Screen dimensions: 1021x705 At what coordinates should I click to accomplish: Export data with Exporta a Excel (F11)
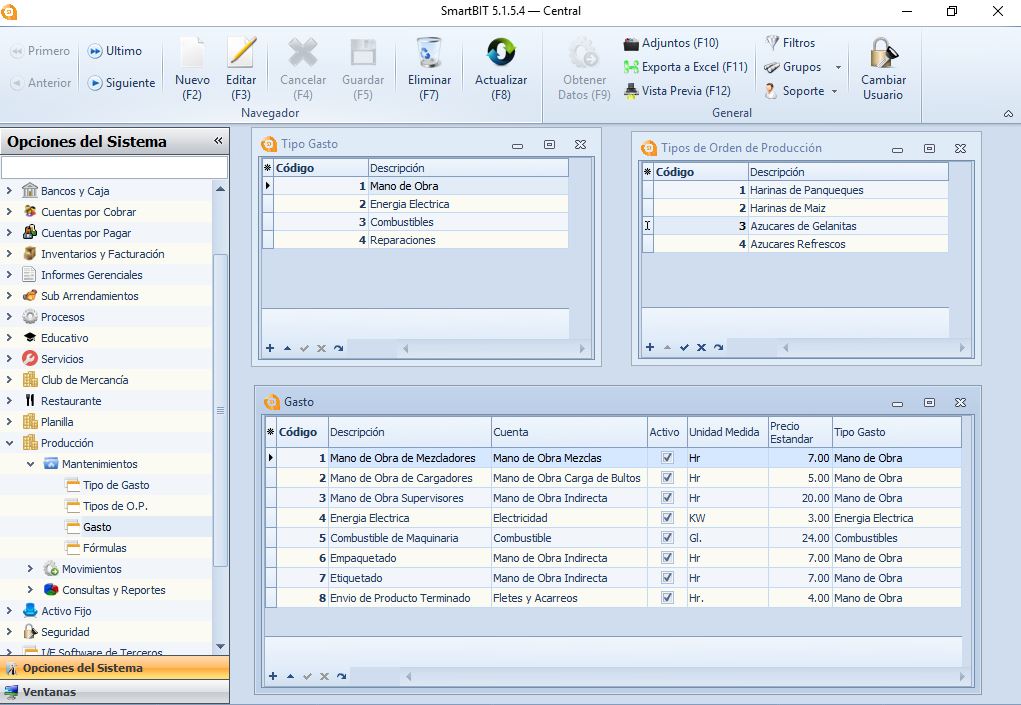[686, 67]
